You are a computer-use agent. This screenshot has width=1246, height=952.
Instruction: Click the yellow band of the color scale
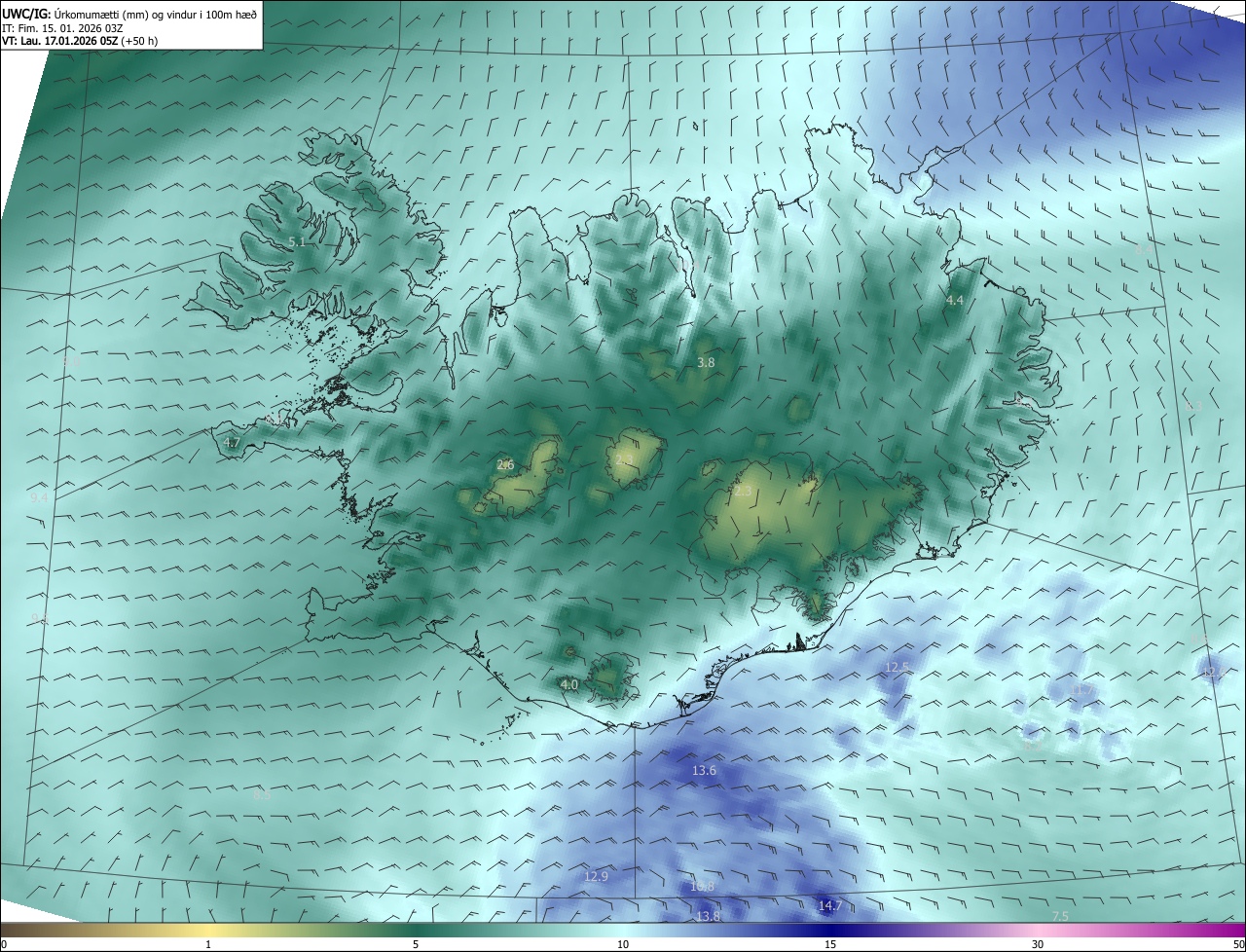[x=208, y=930]
